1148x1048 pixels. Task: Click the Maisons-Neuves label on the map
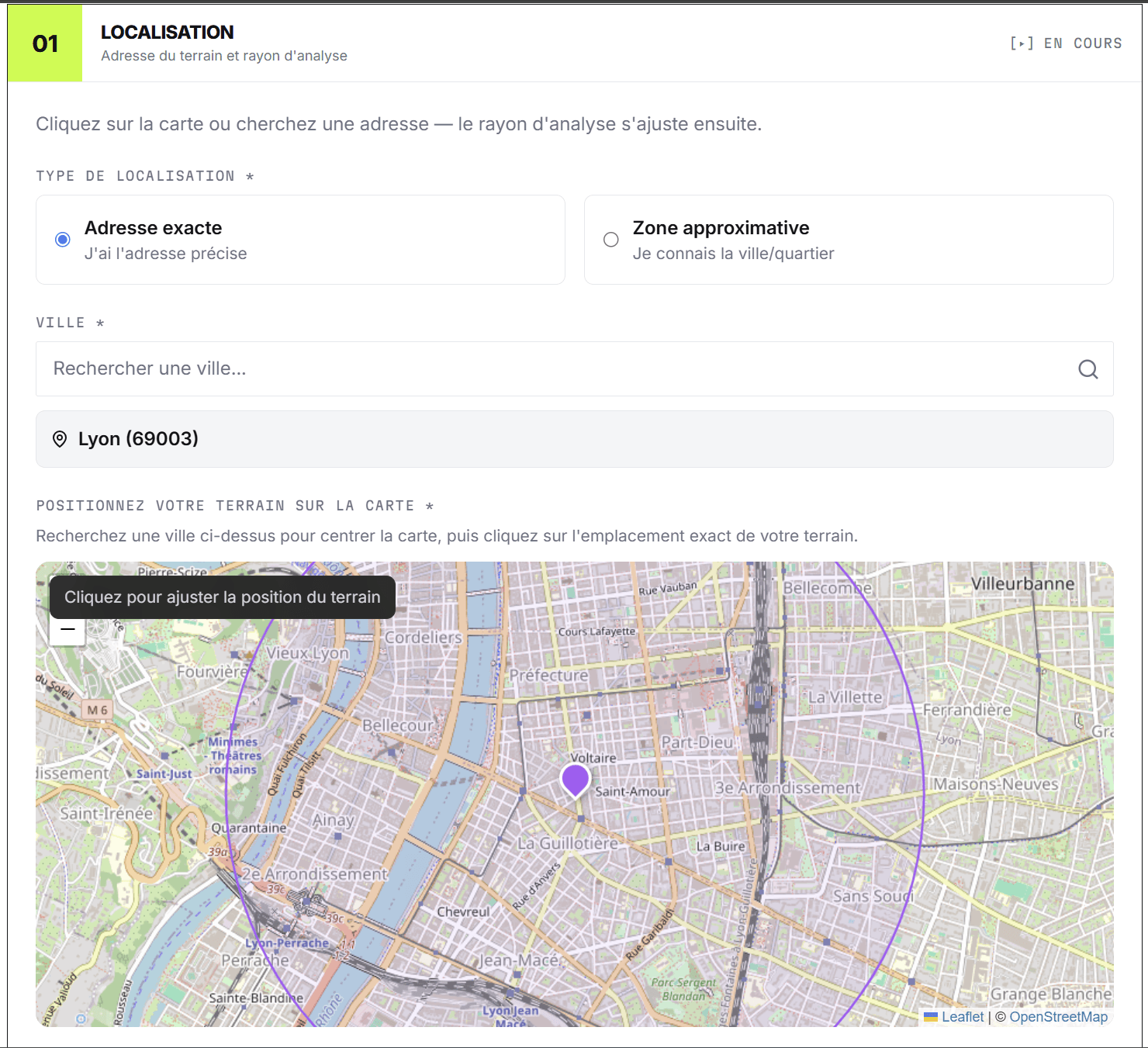tap(995, 784)
